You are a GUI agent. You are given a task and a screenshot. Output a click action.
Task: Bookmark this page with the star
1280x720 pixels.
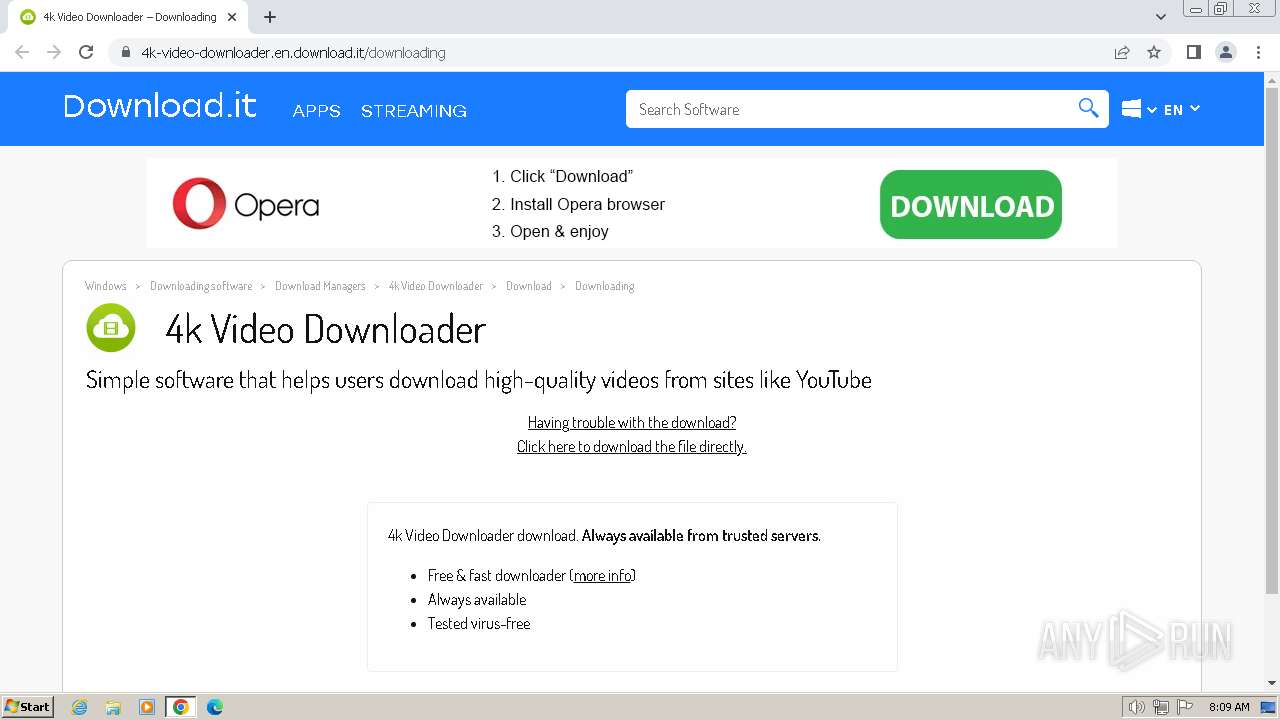(x=1154, y=52)
